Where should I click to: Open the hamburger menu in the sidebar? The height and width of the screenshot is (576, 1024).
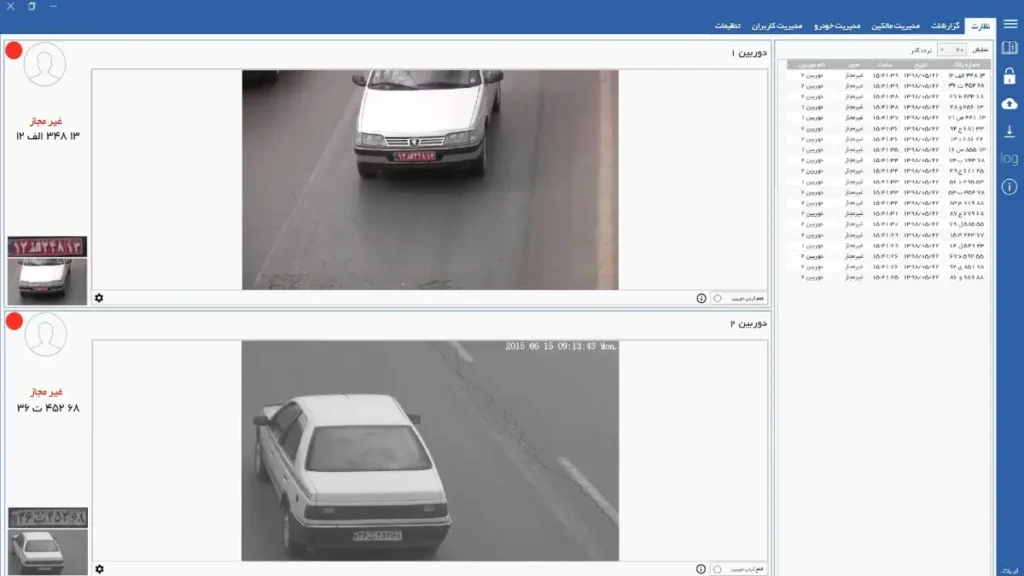[1010, 24]
